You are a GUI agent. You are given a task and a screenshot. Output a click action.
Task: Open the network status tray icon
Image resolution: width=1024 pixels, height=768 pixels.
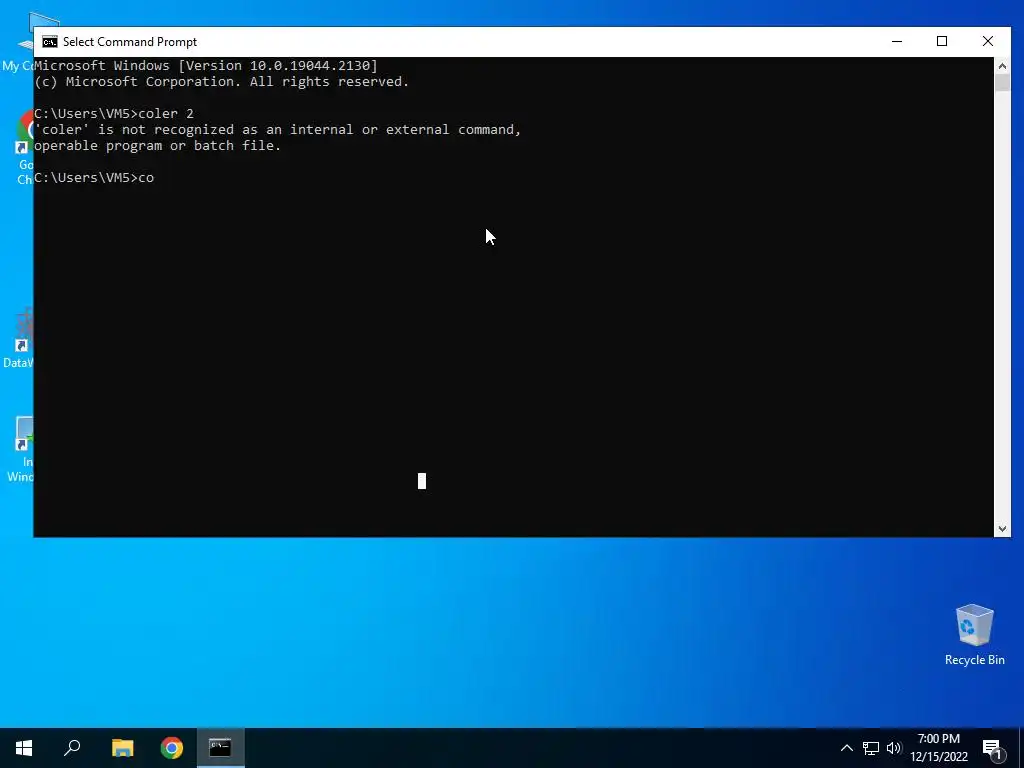point(871,748)
